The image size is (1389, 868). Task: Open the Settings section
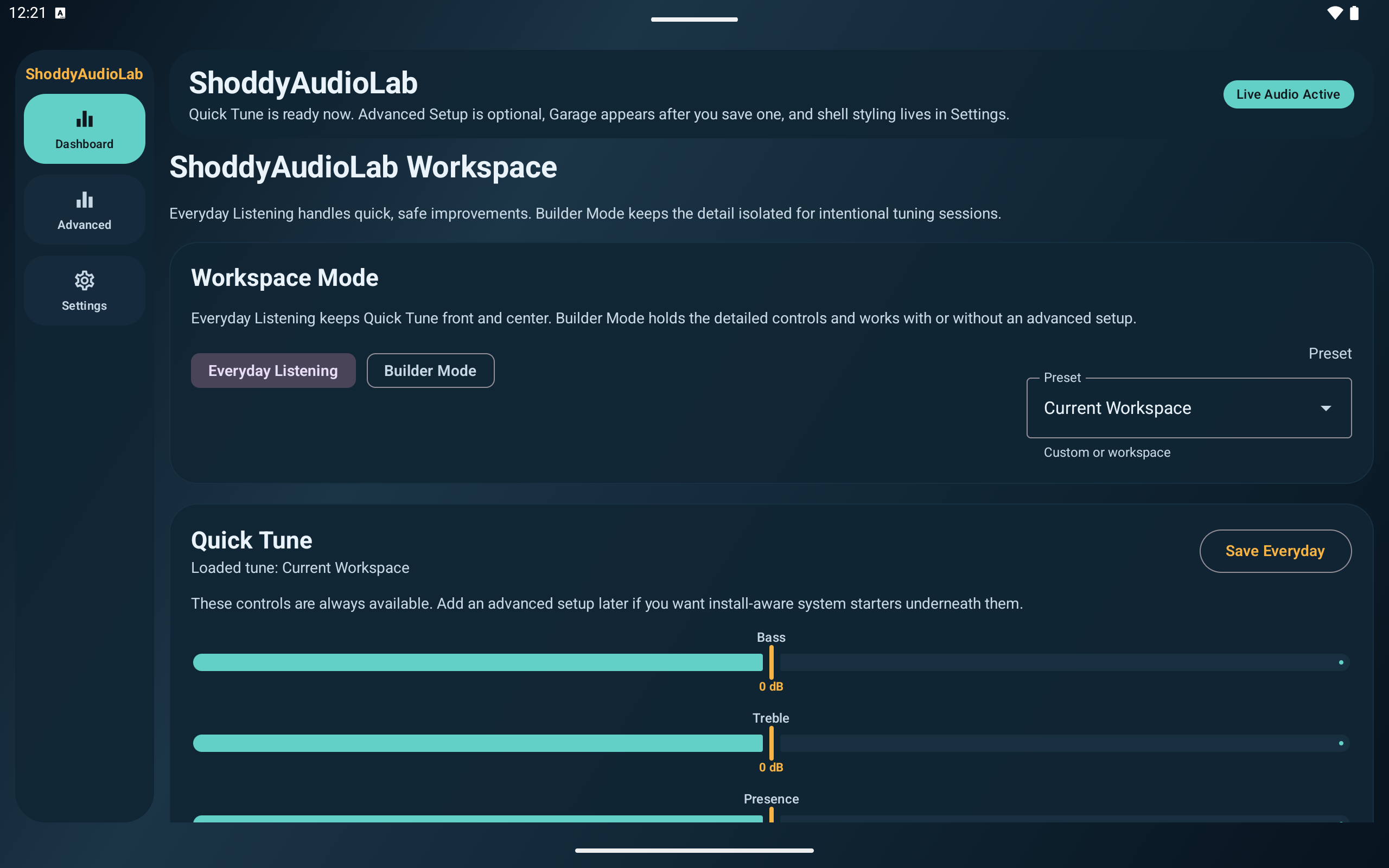(84, 290)
